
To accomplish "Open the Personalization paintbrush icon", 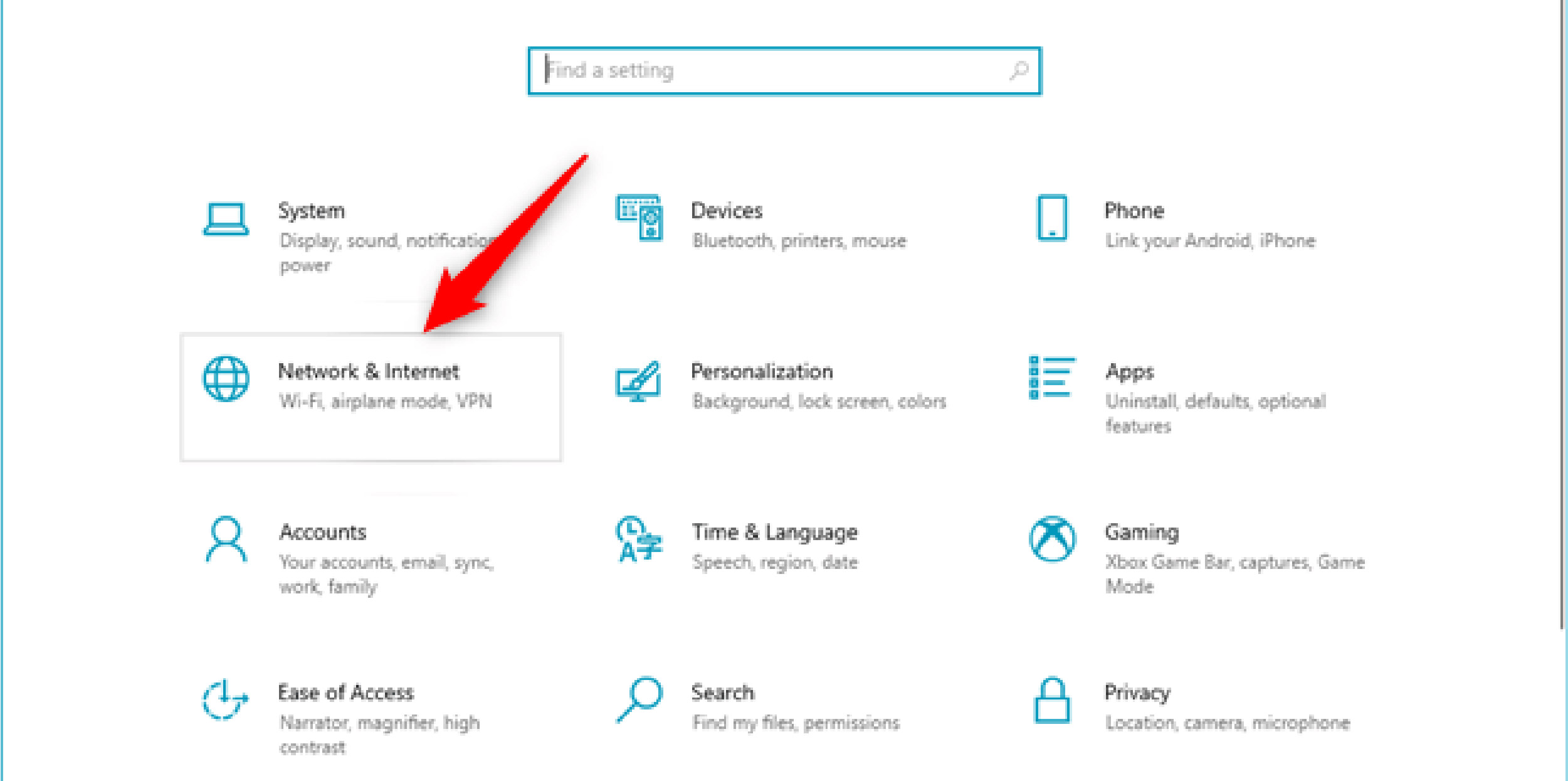I will coord(638,381).
